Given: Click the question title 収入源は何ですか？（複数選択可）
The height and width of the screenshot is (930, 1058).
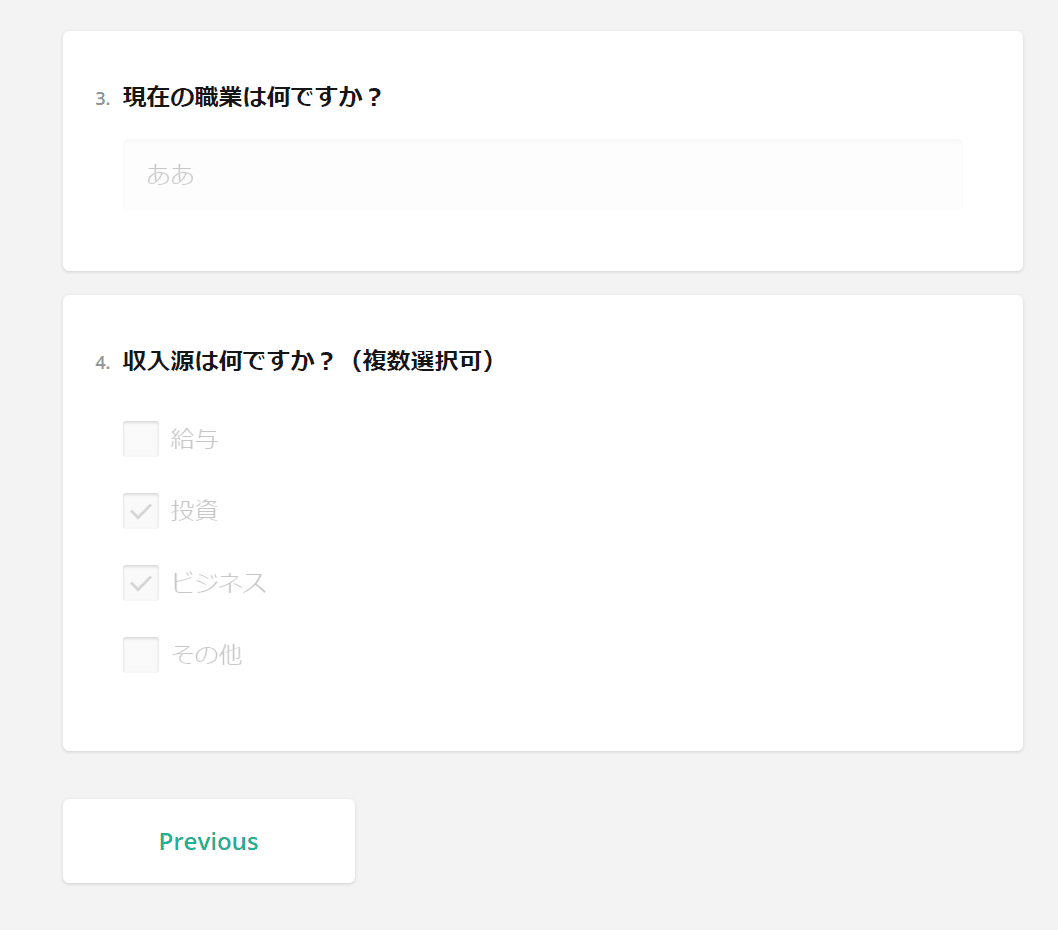Looking at the screenshot, I should click(x=310, y=361).
